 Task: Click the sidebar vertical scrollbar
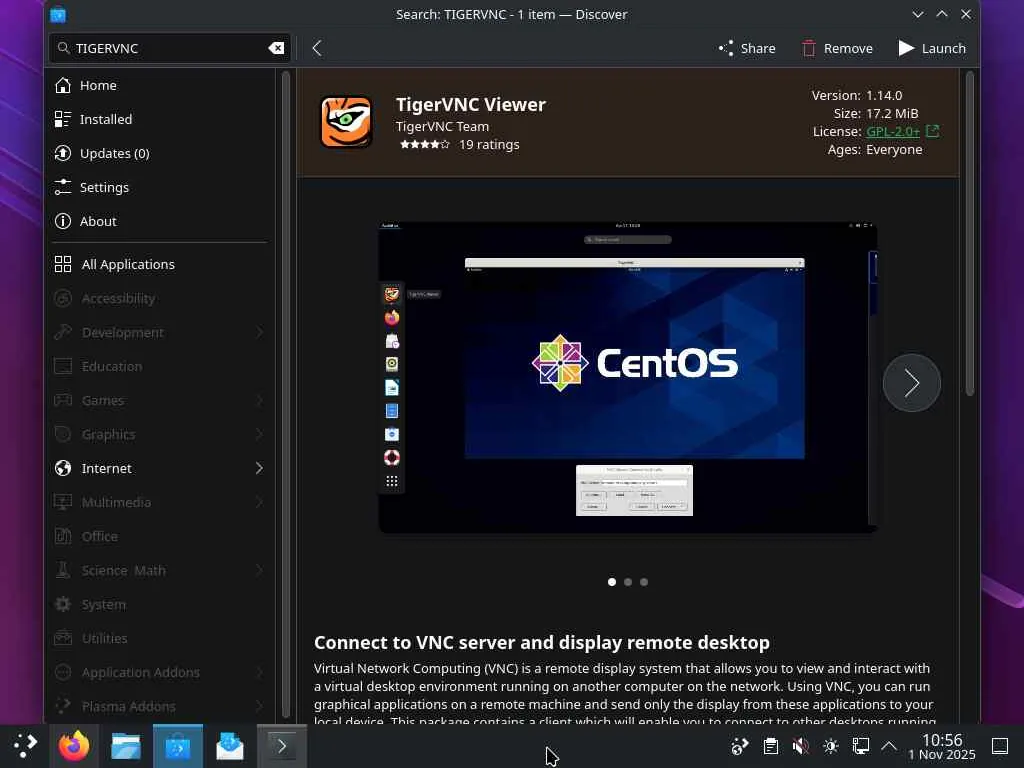click(x=285, y=394)
